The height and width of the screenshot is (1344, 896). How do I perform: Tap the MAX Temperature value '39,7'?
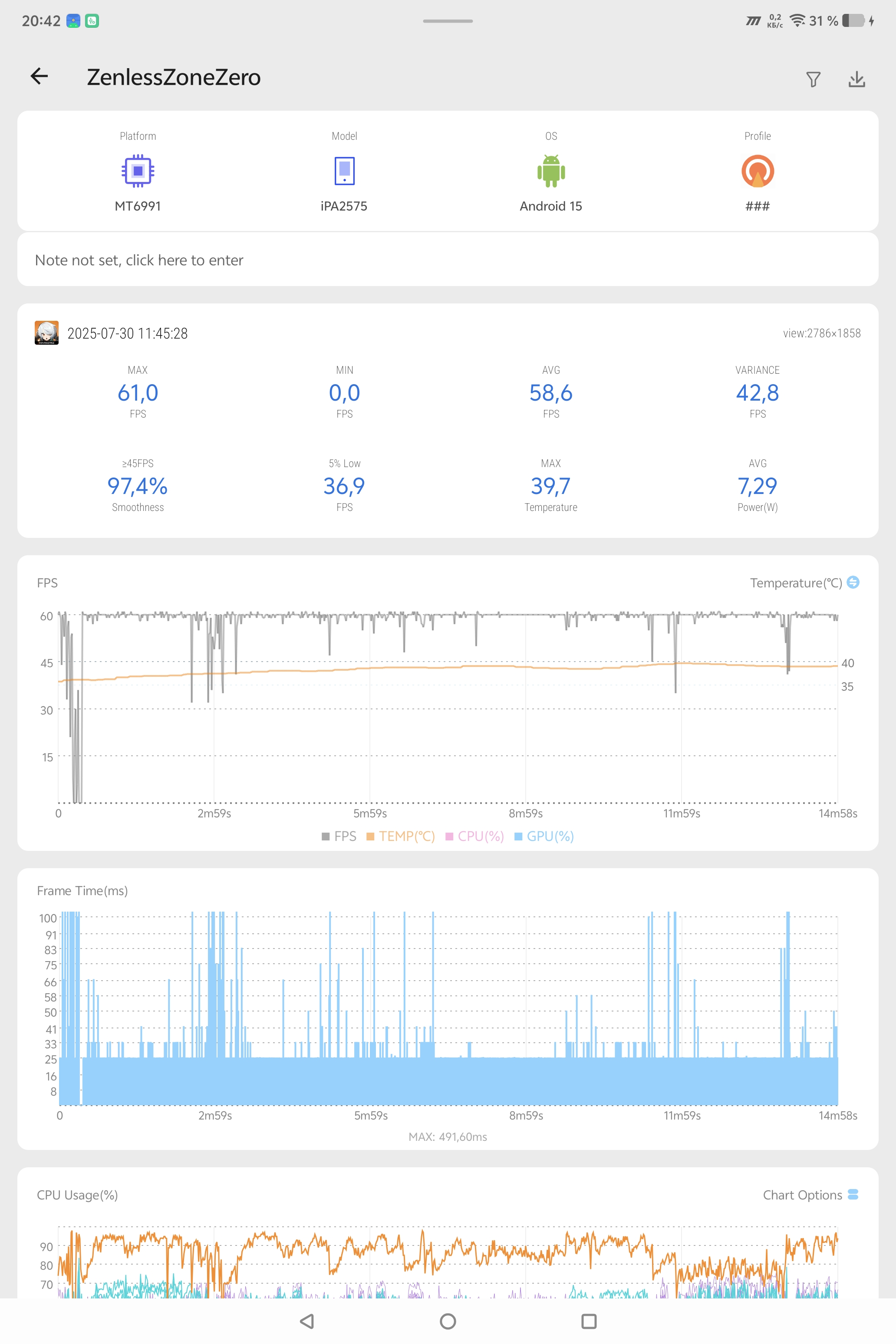(551, 486)
